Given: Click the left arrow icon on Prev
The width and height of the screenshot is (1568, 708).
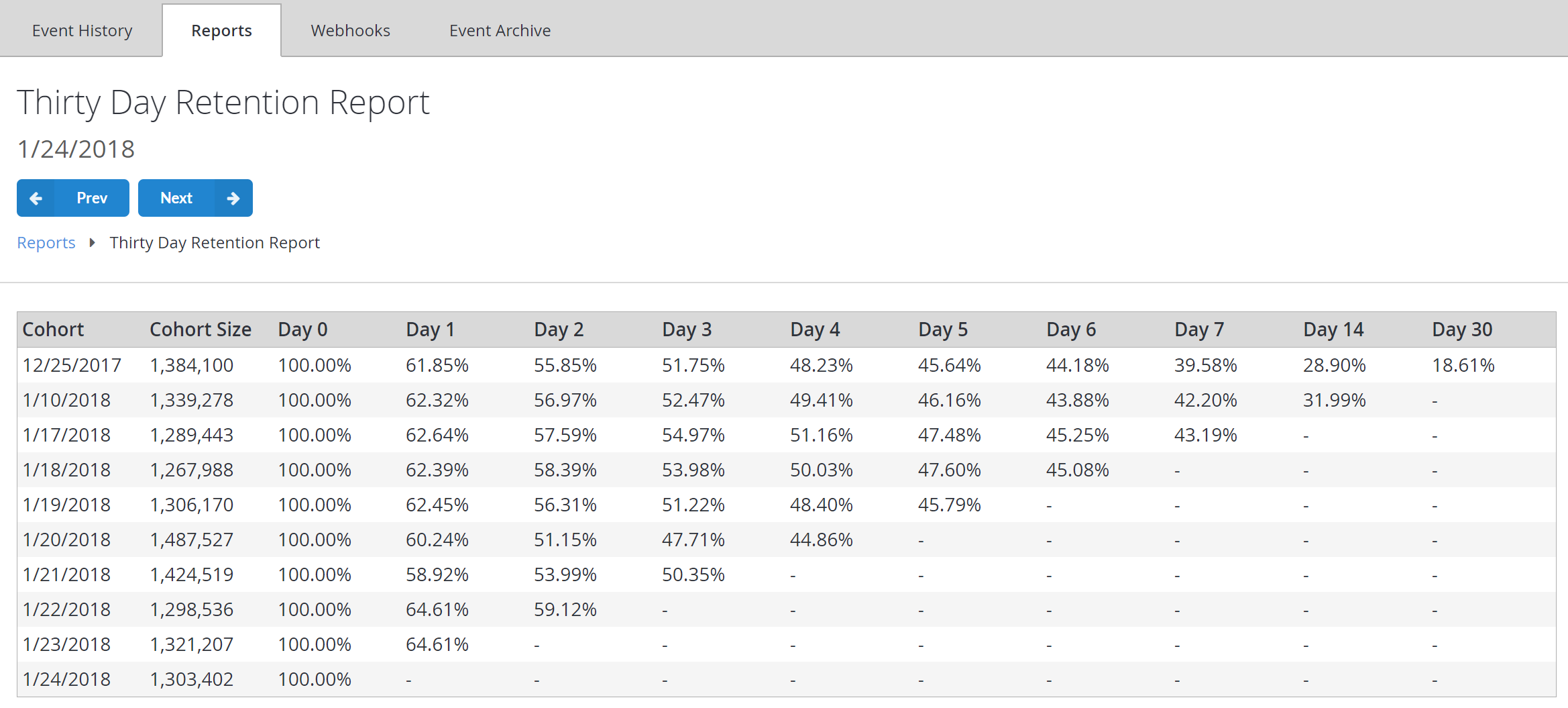Looking at the screenshot, I should point(36,198).
